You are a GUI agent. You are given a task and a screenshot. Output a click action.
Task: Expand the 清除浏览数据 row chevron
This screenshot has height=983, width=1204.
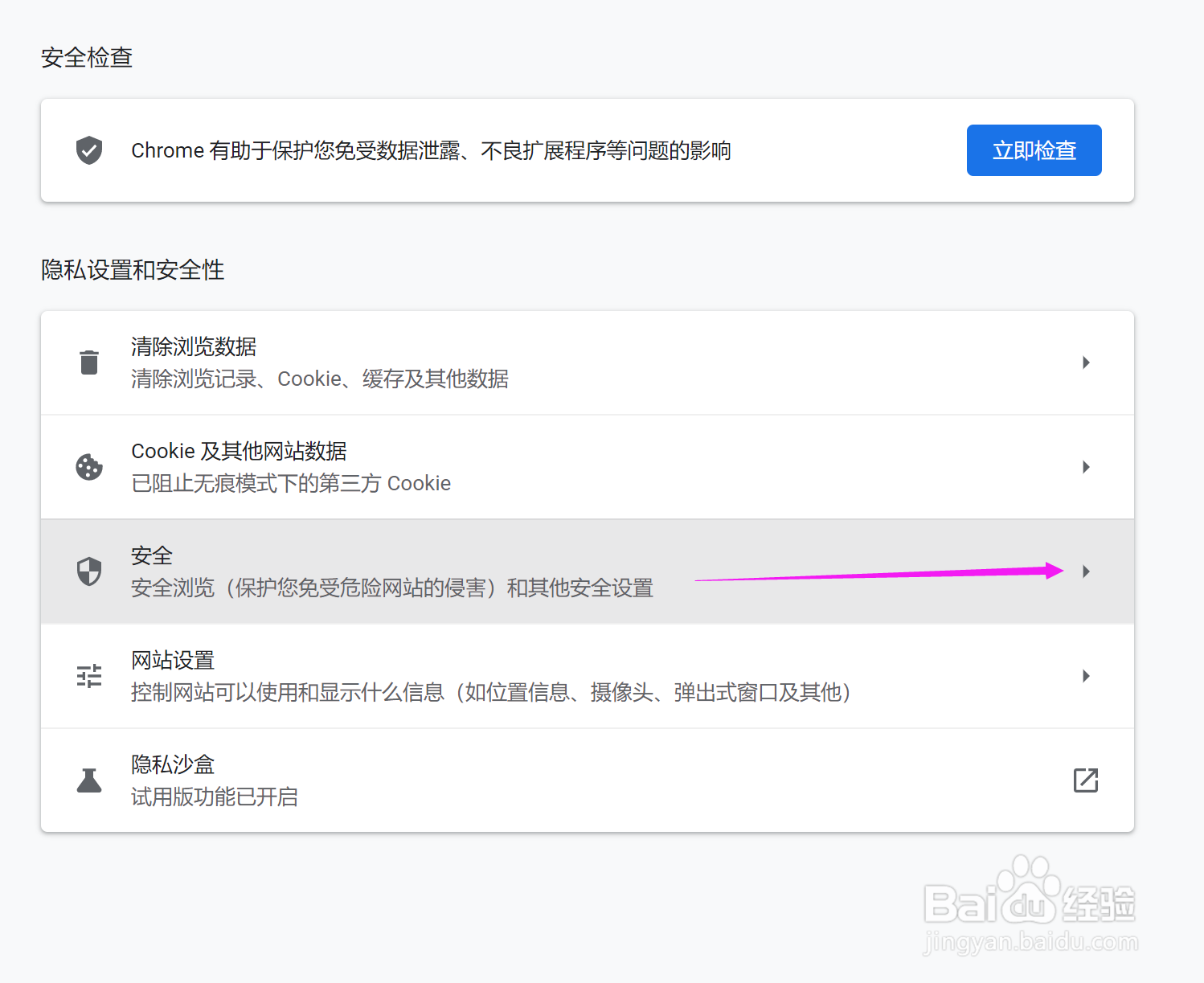[1086, 362]
